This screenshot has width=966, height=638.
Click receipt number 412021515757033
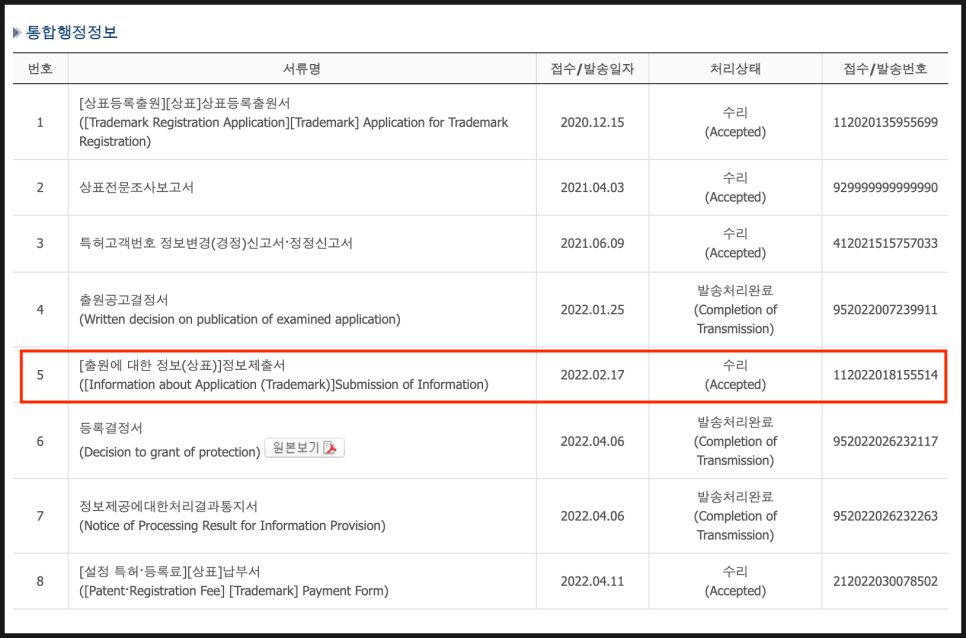click(x=885, y=243)
